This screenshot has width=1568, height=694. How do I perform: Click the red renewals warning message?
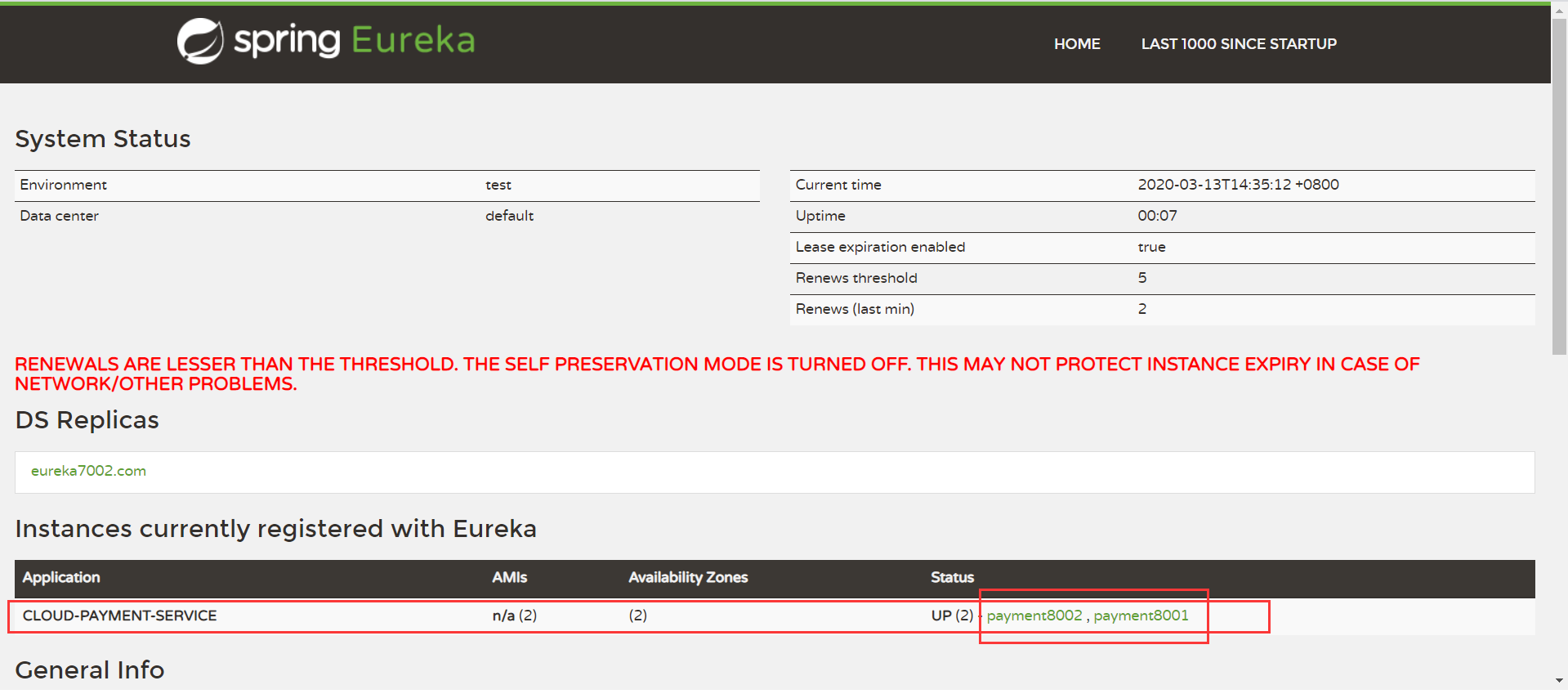[717, 374]
